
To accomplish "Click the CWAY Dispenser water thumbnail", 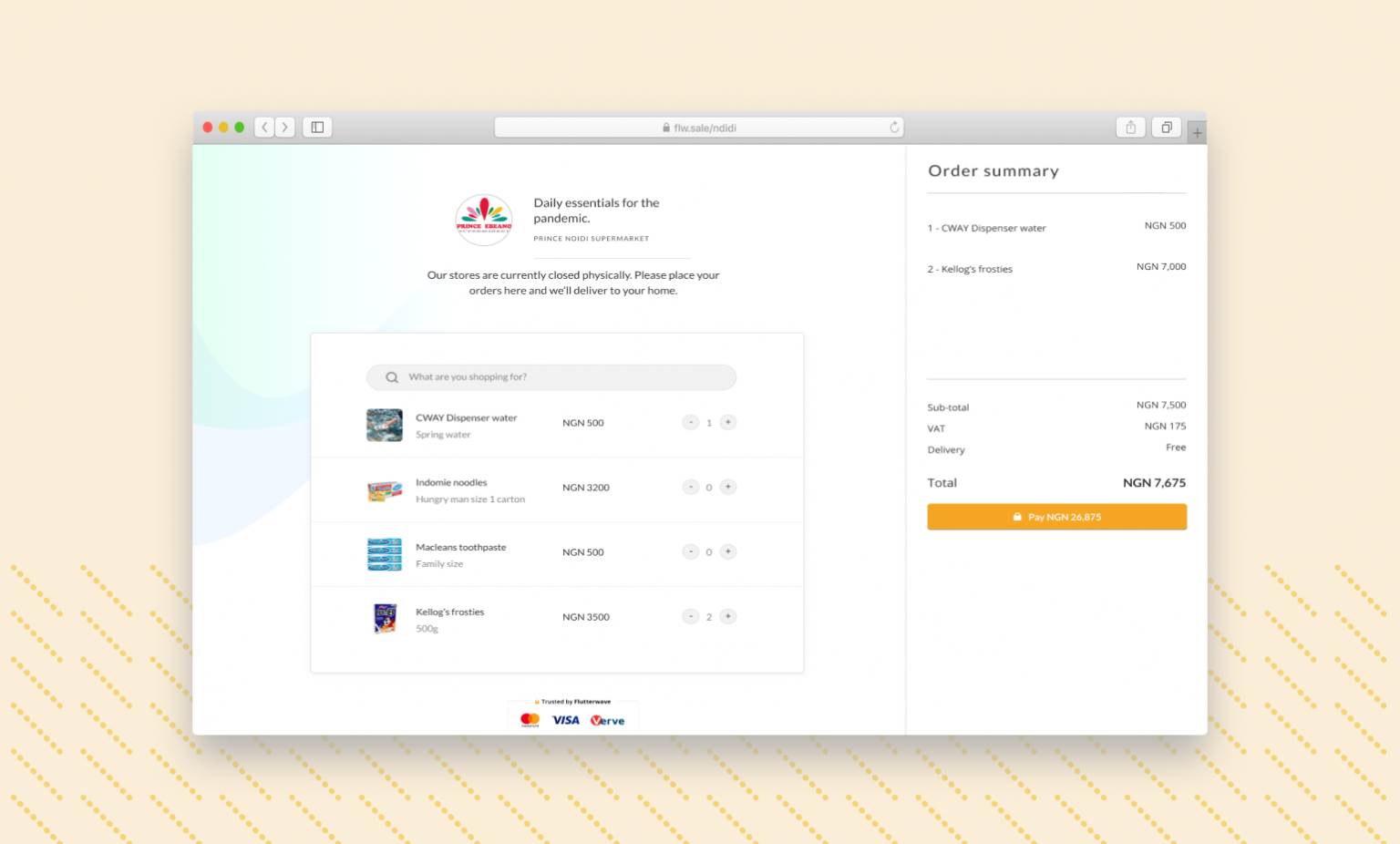I will point(384,425).
